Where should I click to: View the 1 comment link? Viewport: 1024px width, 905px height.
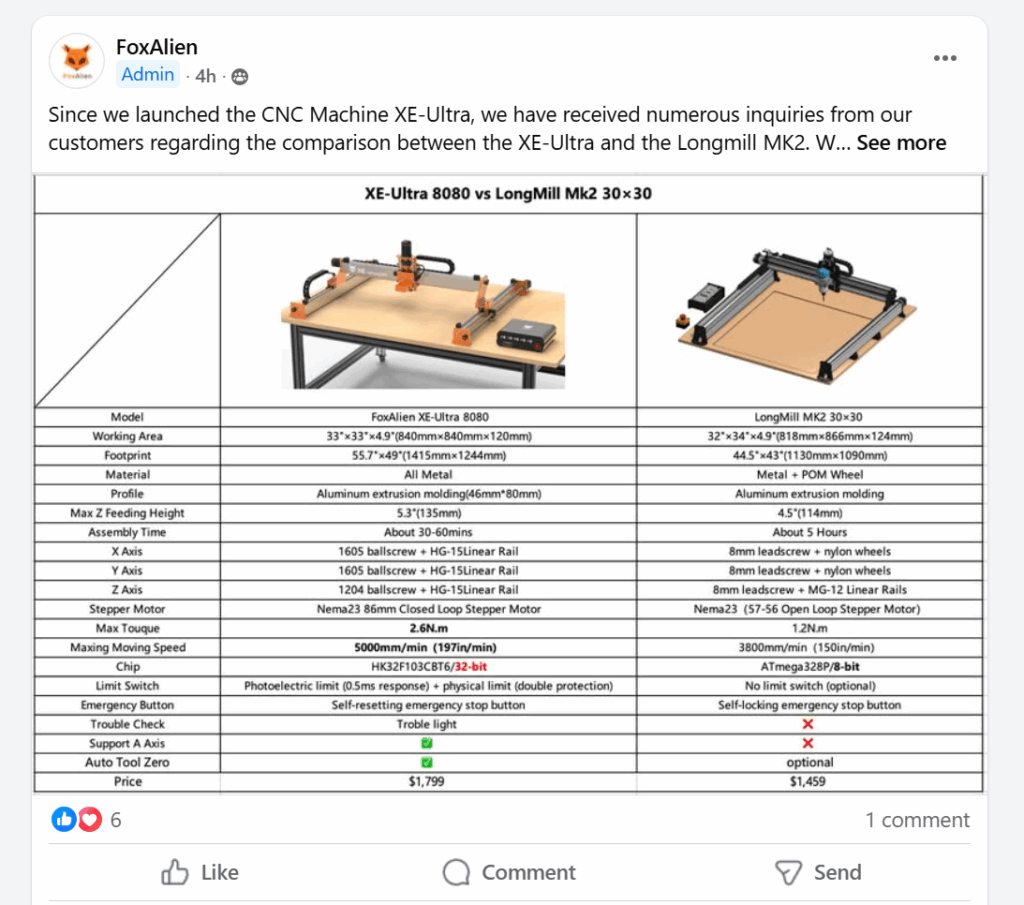(x=917, y=820)
